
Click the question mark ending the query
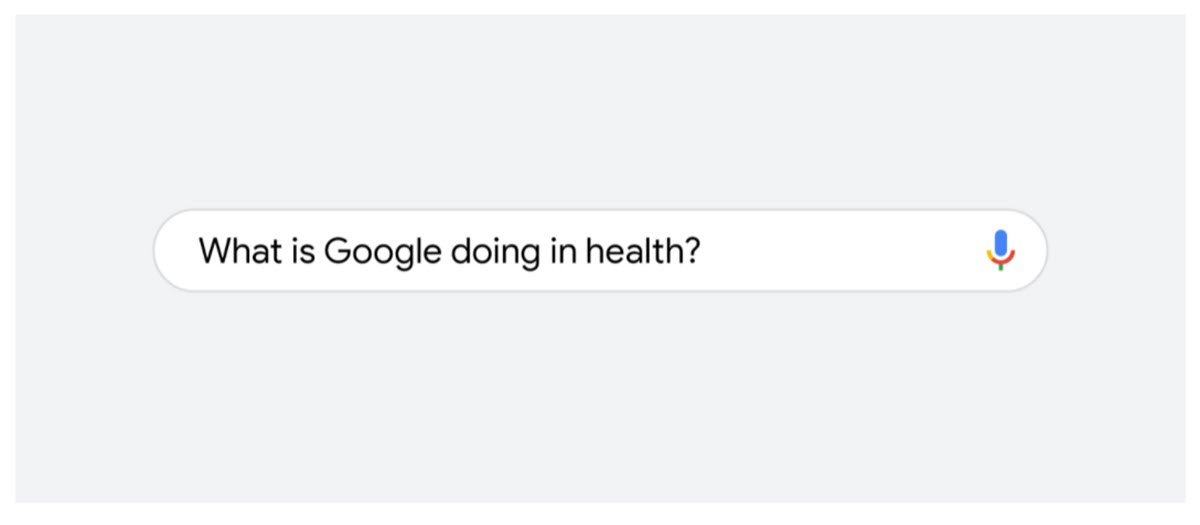coord(692,250)
